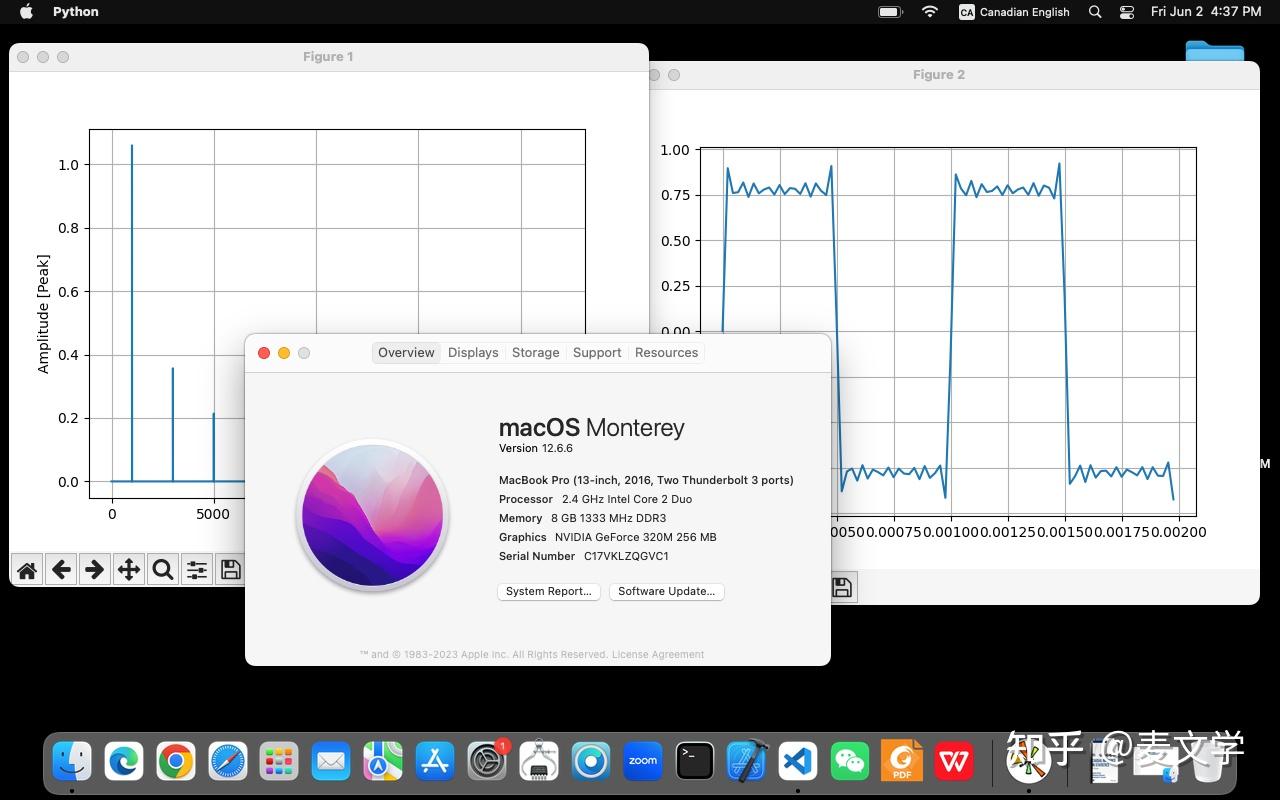The width and height of the screenshot is (1280, 800).
Task: Open WeChat from the Dock
Action: coord(850,762)
